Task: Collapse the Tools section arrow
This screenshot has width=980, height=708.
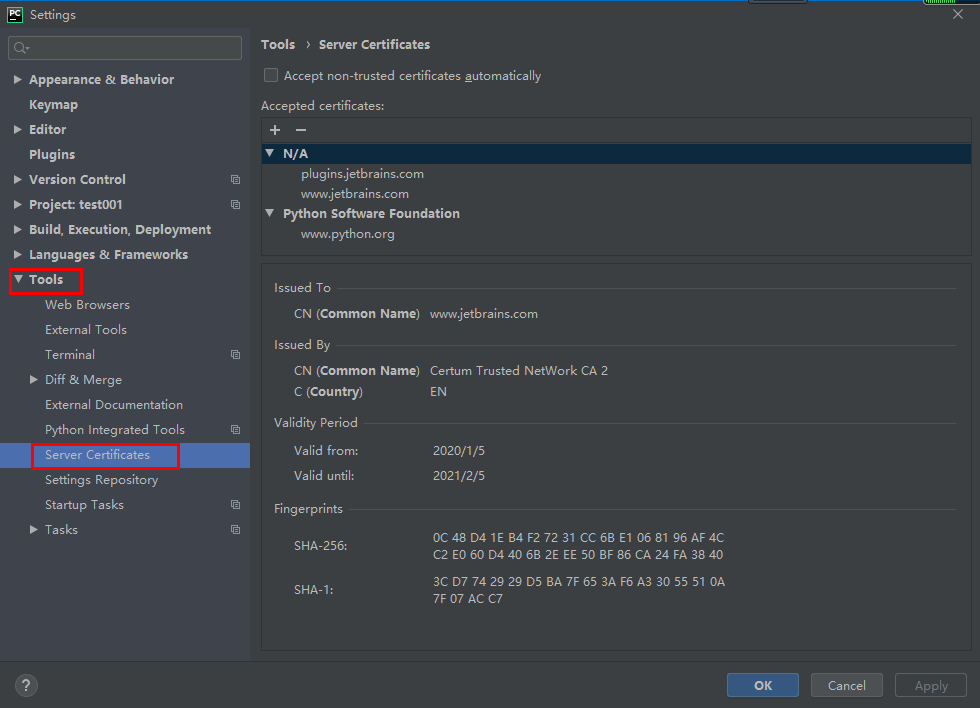Action: click(x=18, y=279)
